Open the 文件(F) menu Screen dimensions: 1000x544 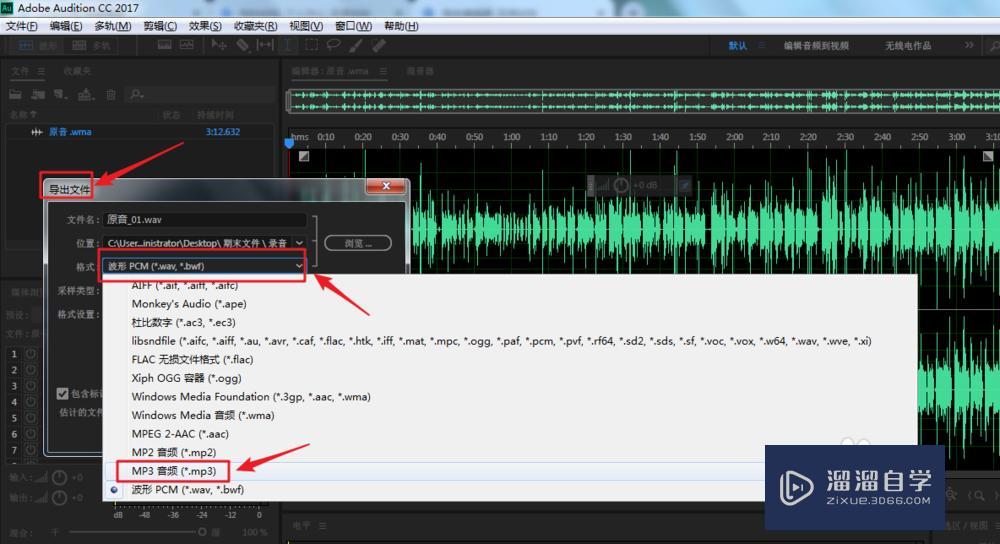click(x=22, y=26)
